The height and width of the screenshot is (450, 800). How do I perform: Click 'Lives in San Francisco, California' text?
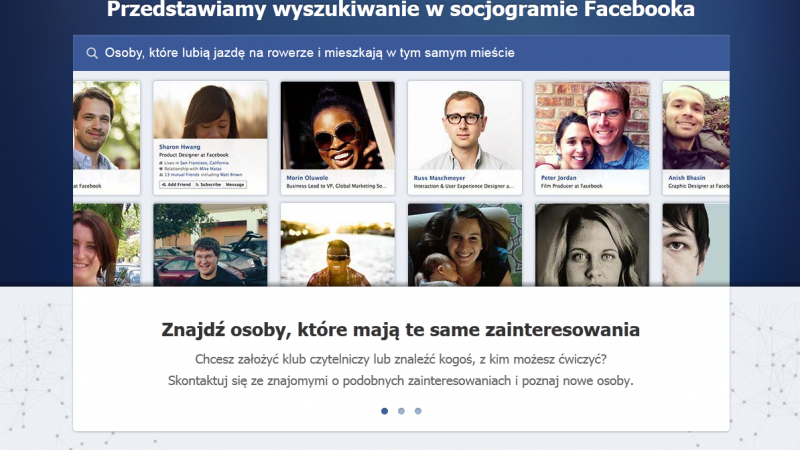(194, 163)
